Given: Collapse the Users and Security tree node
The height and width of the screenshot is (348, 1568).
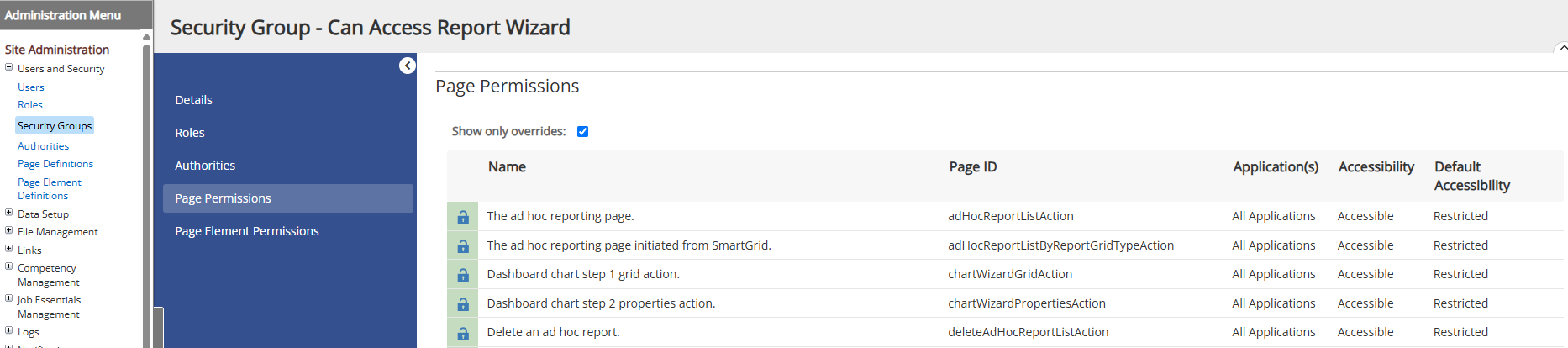Looking at the screenshot, I should pos(9,67).
